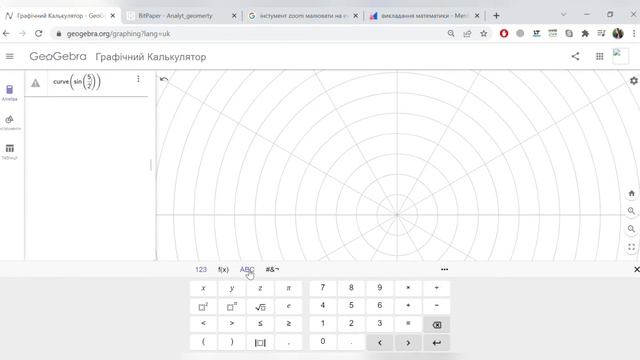Image resolution: width=640 pixels, height=360 pixels.
Task: Open tab search dropdown arrow
Action: coord(564,15)
